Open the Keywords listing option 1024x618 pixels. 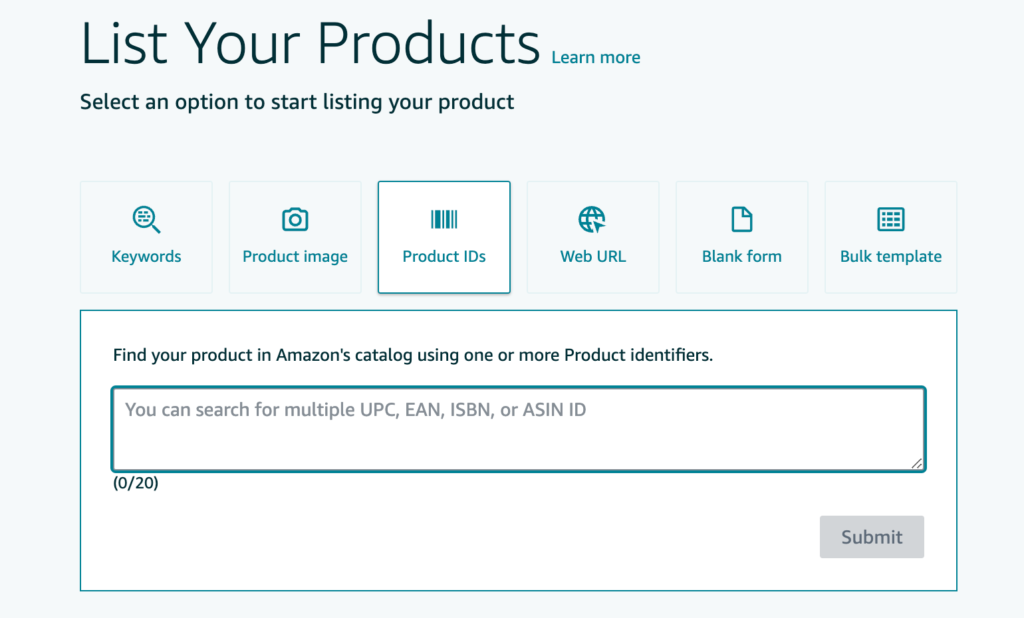coord(146,237)
